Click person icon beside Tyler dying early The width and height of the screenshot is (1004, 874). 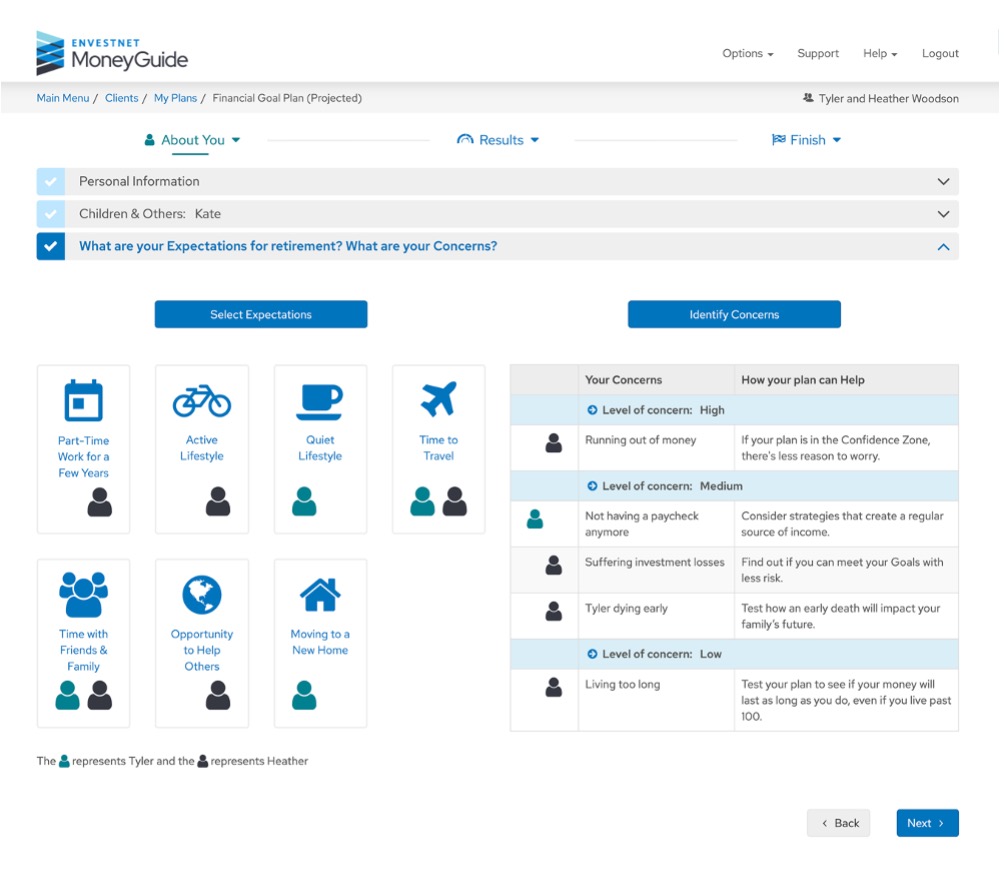pyautogui.click(x=554, y=611)
